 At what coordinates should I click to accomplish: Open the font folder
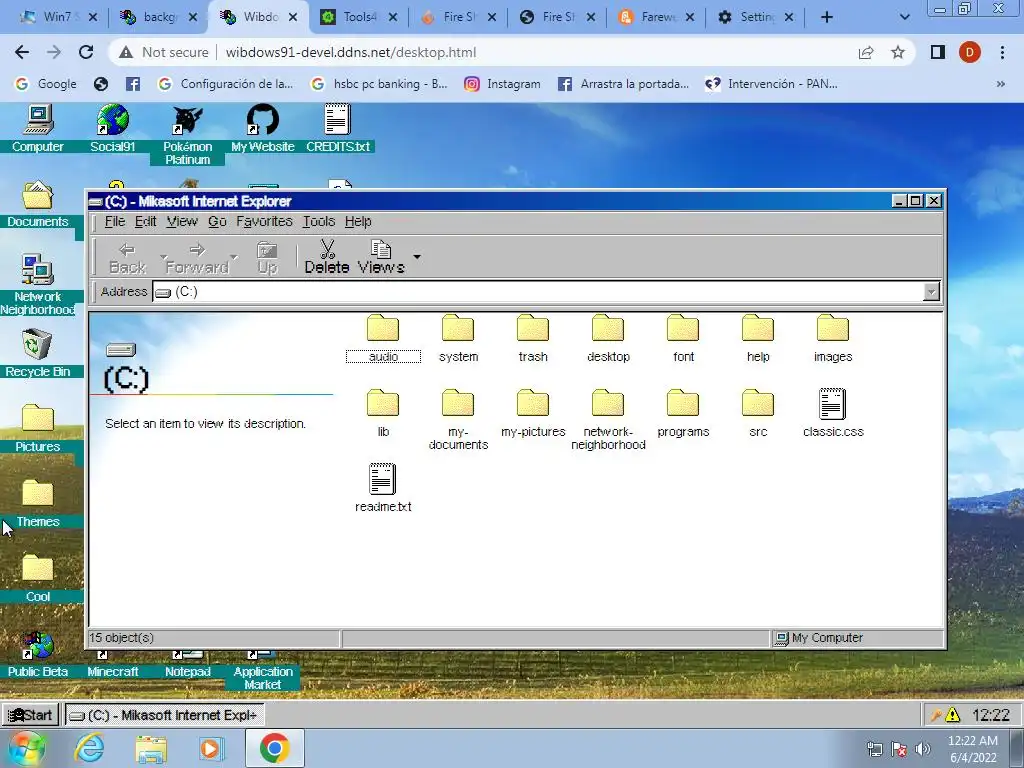(683, 339)
